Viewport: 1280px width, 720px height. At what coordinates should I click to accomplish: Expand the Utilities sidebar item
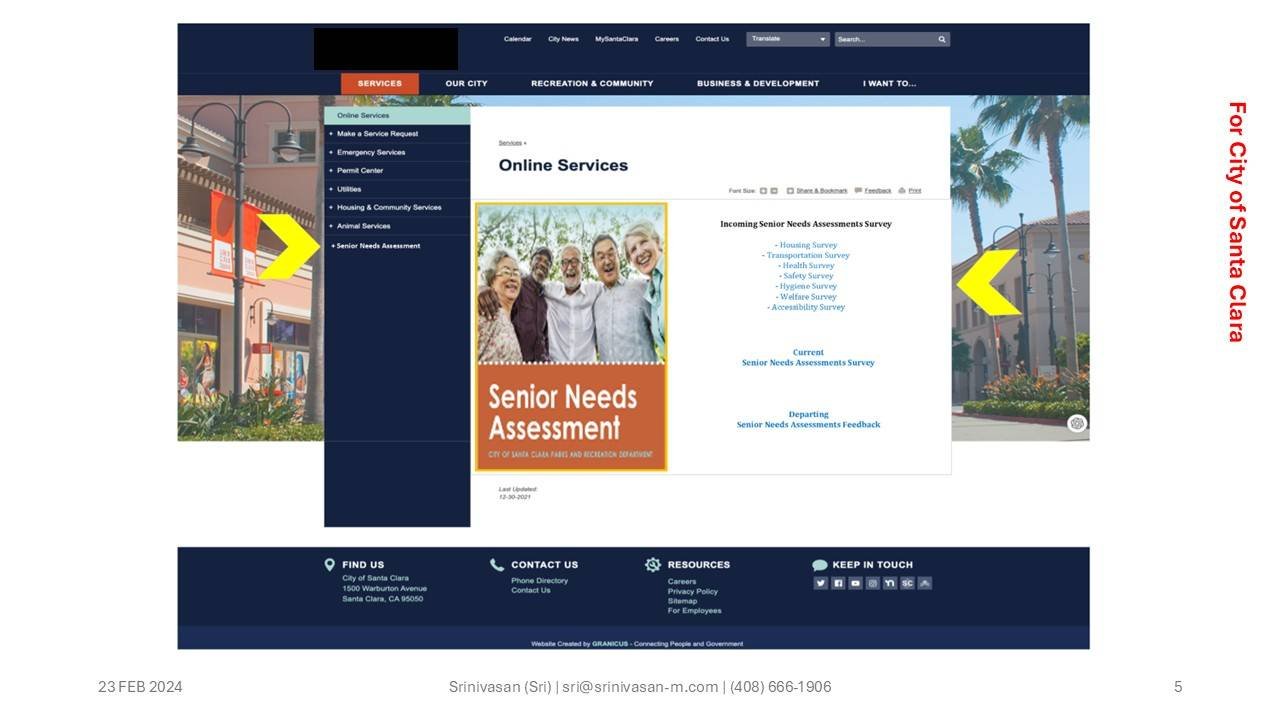click(349, 189)
